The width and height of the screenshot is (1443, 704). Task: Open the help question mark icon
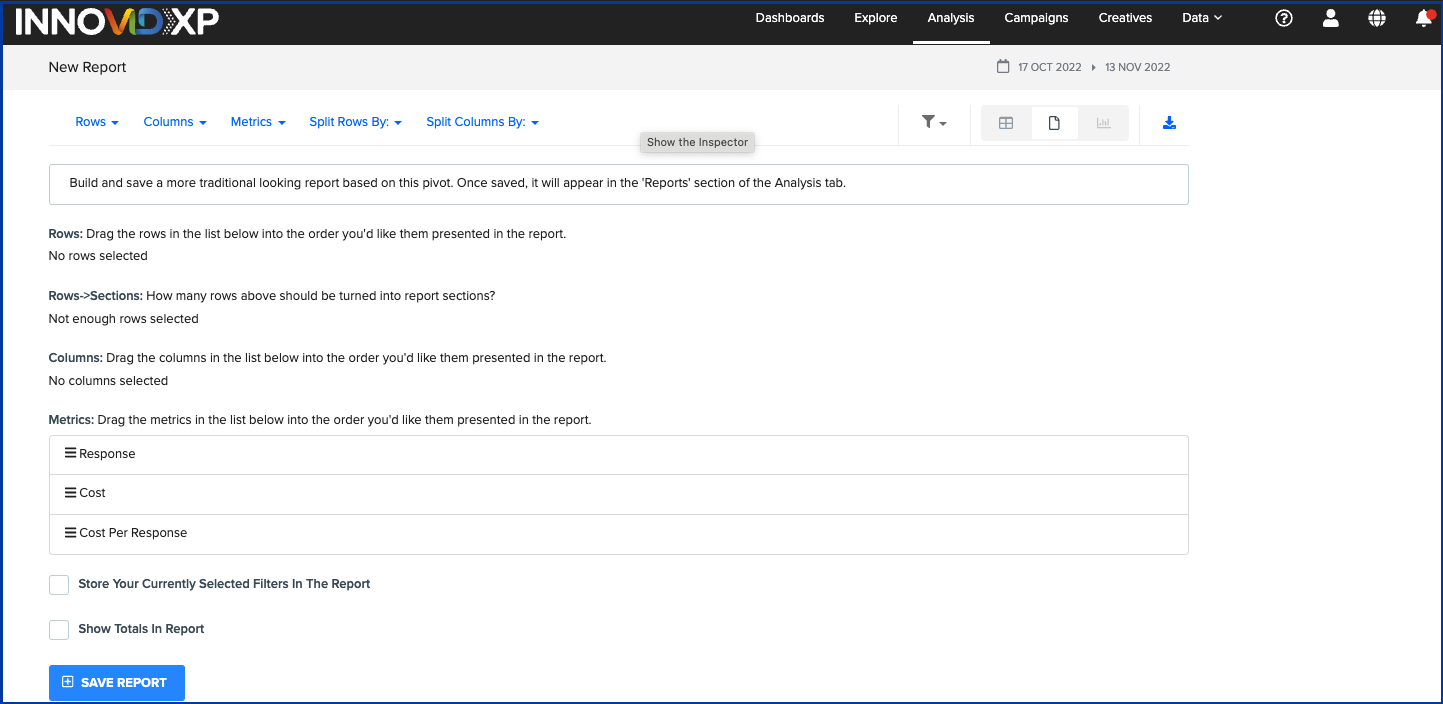(1284, 18)
